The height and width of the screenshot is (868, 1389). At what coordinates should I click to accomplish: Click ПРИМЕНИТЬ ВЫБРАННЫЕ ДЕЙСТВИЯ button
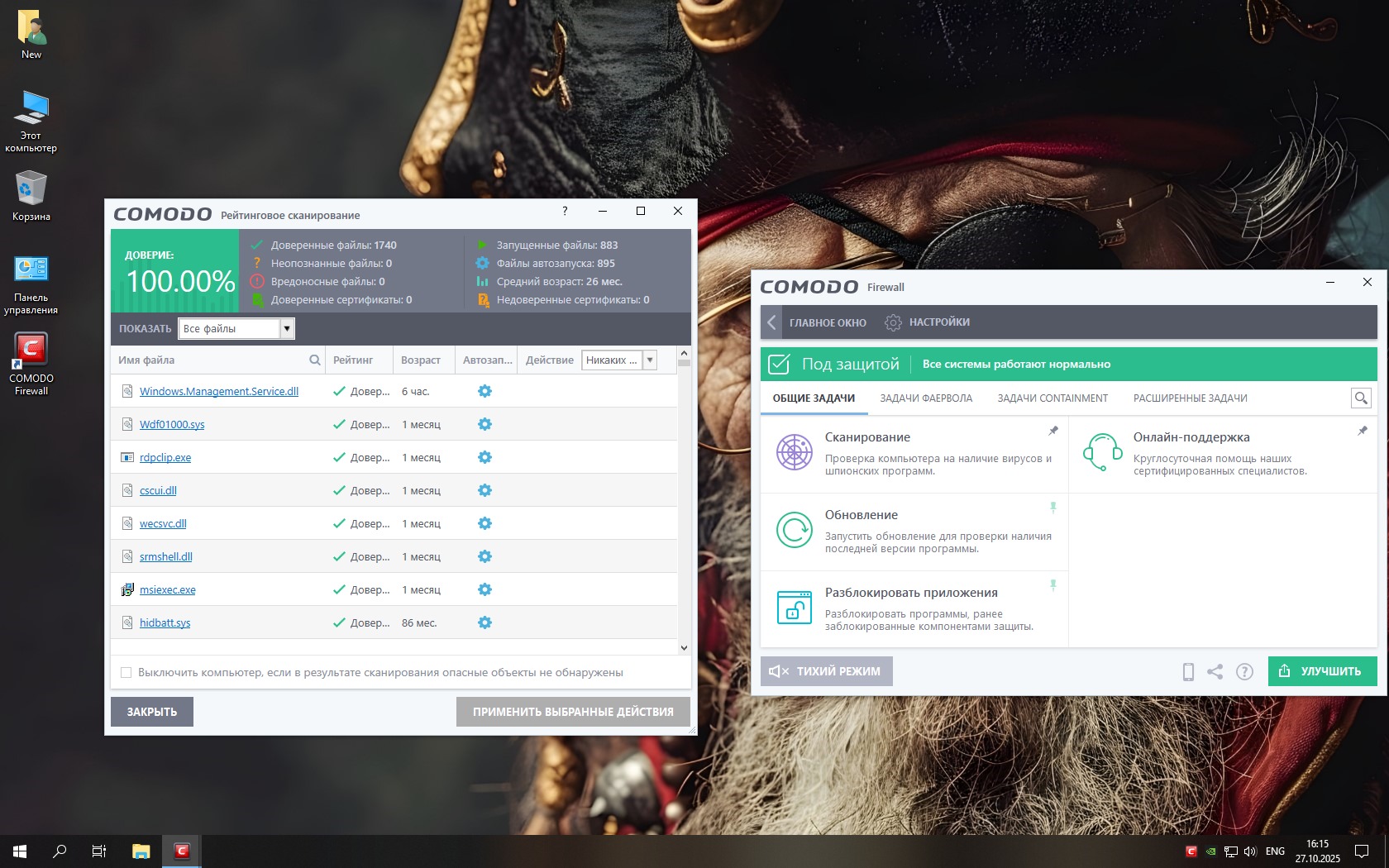(573, 712)
